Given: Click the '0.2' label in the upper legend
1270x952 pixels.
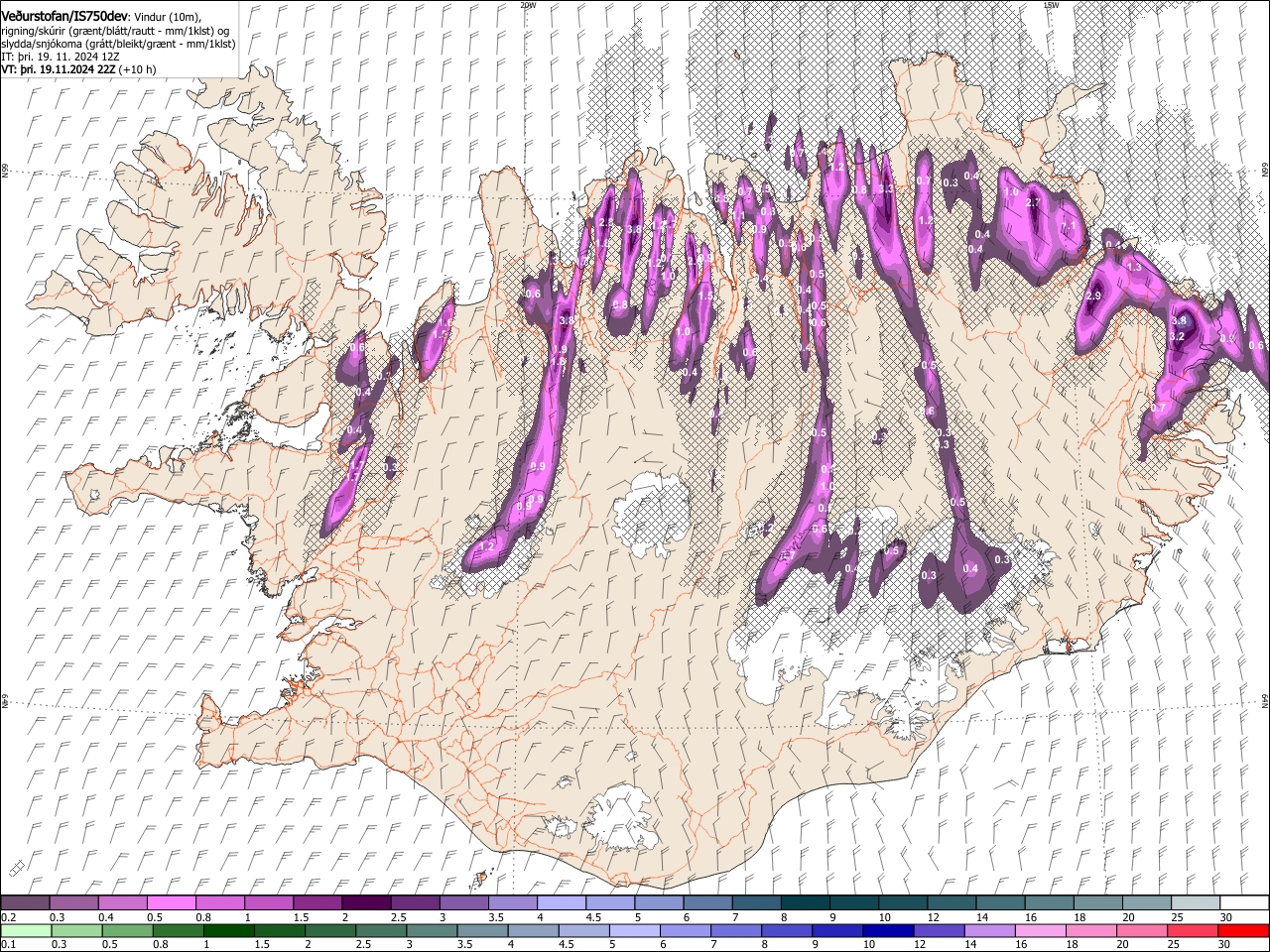Looking at the screenshot, I should pos(8,917).
